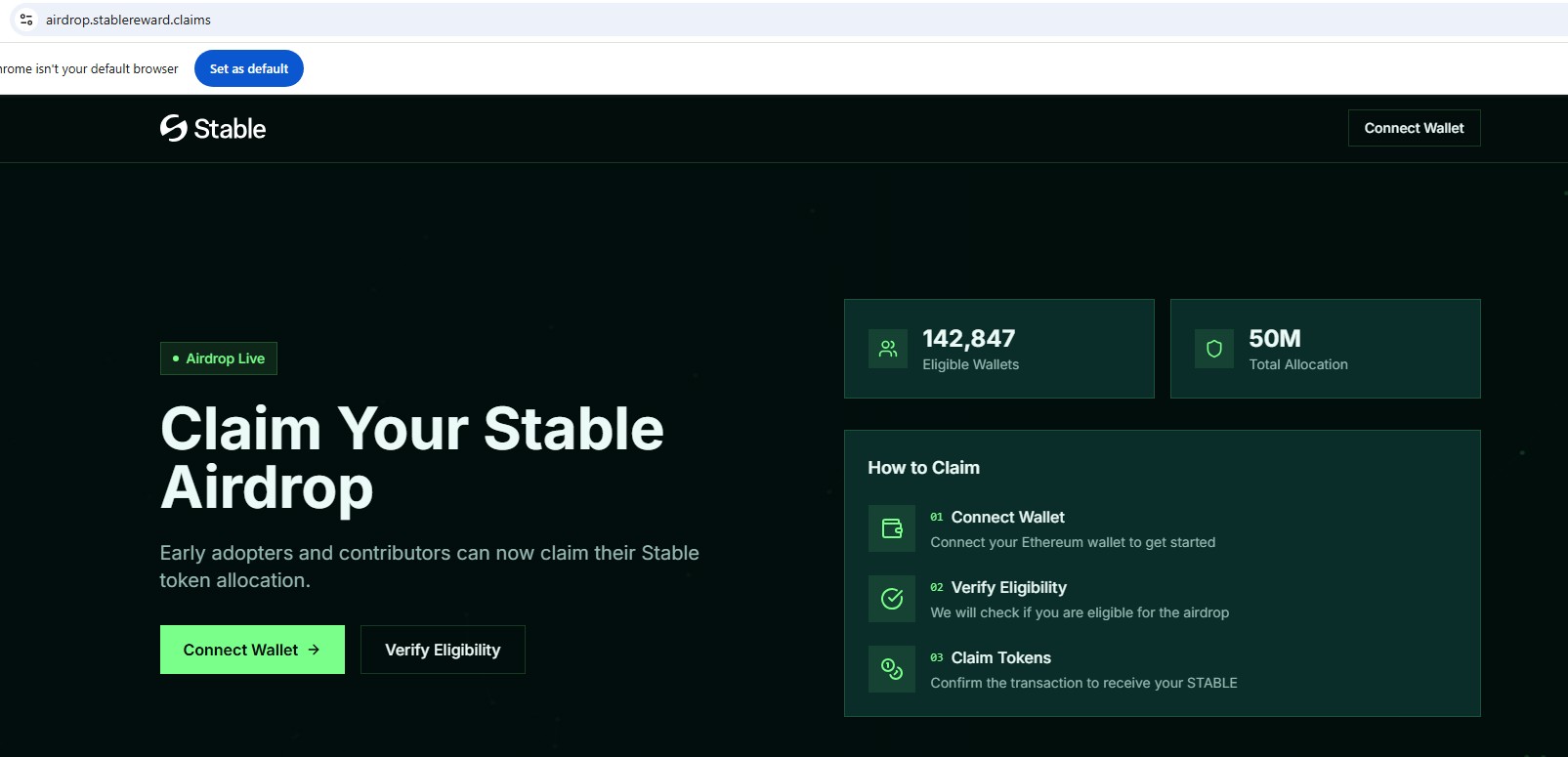This screenshot has height=757, width=1568.
Task: Click the wallet icon for step 01
Action: click(x=892, y=528)
